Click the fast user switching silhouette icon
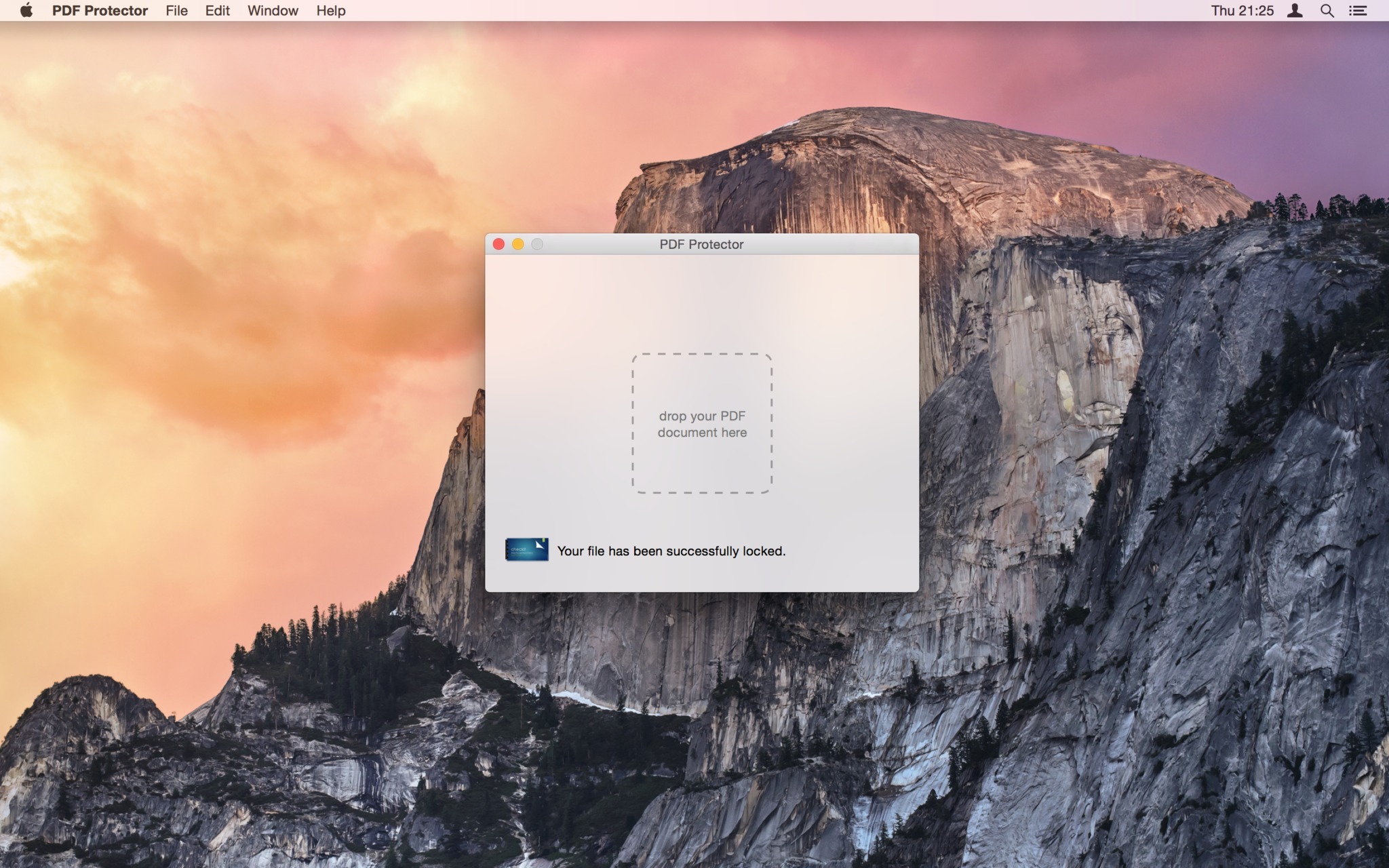Image resolution: width=1389 pixels, height=868 pixels. point(1295,11)
